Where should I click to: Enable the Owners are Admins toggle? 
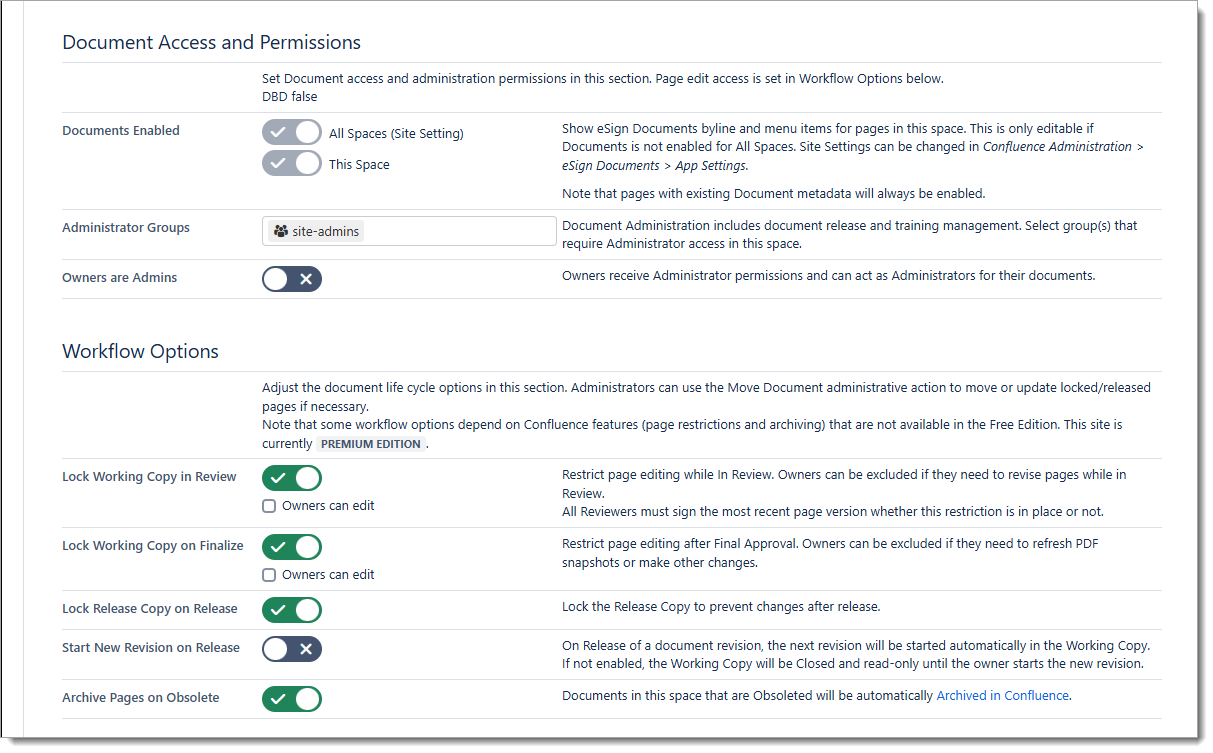pyautogui.click(x=291, y=278)
